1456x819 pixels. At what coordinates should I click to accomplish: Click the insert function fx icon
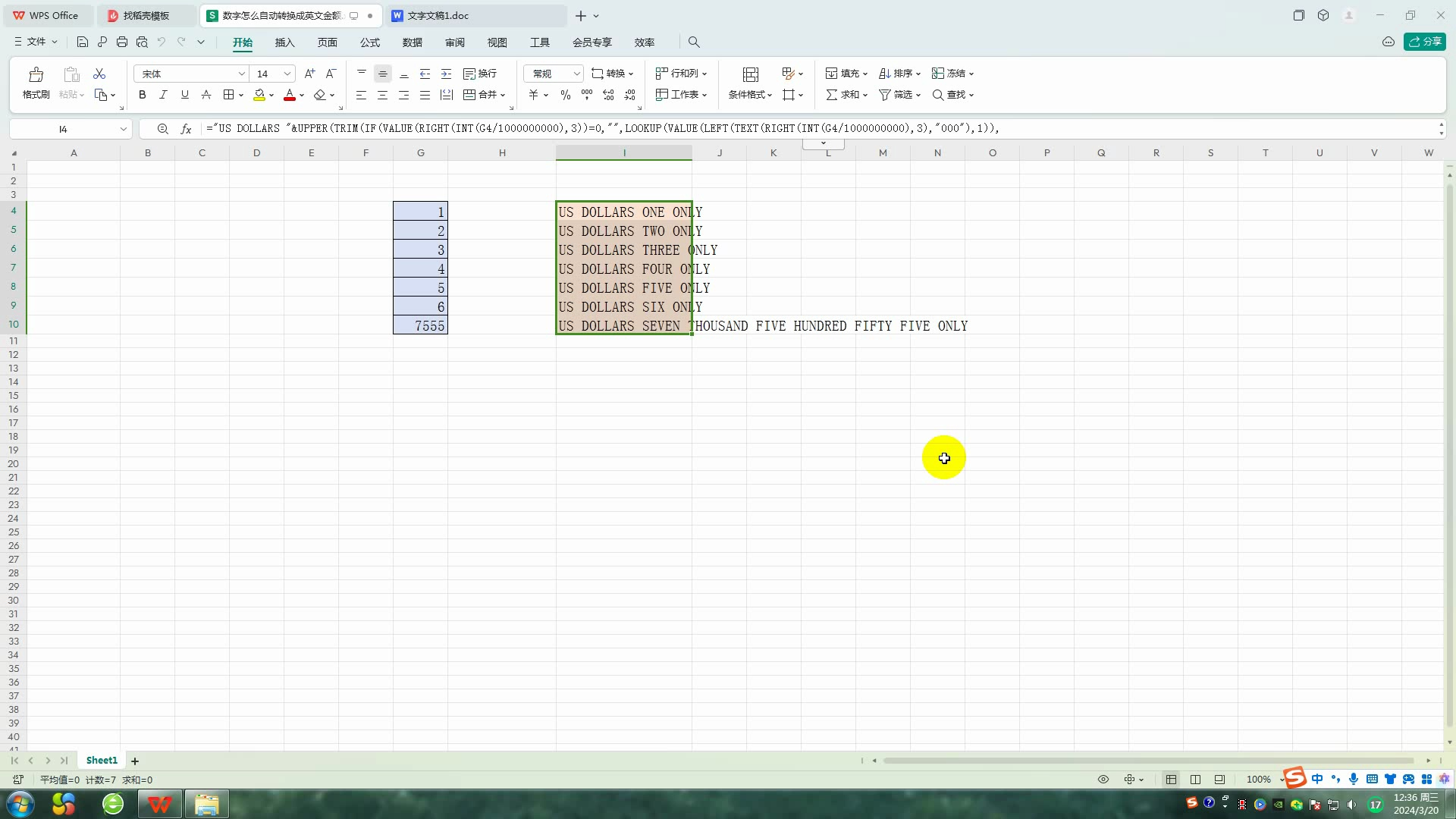tap(186, 129)
